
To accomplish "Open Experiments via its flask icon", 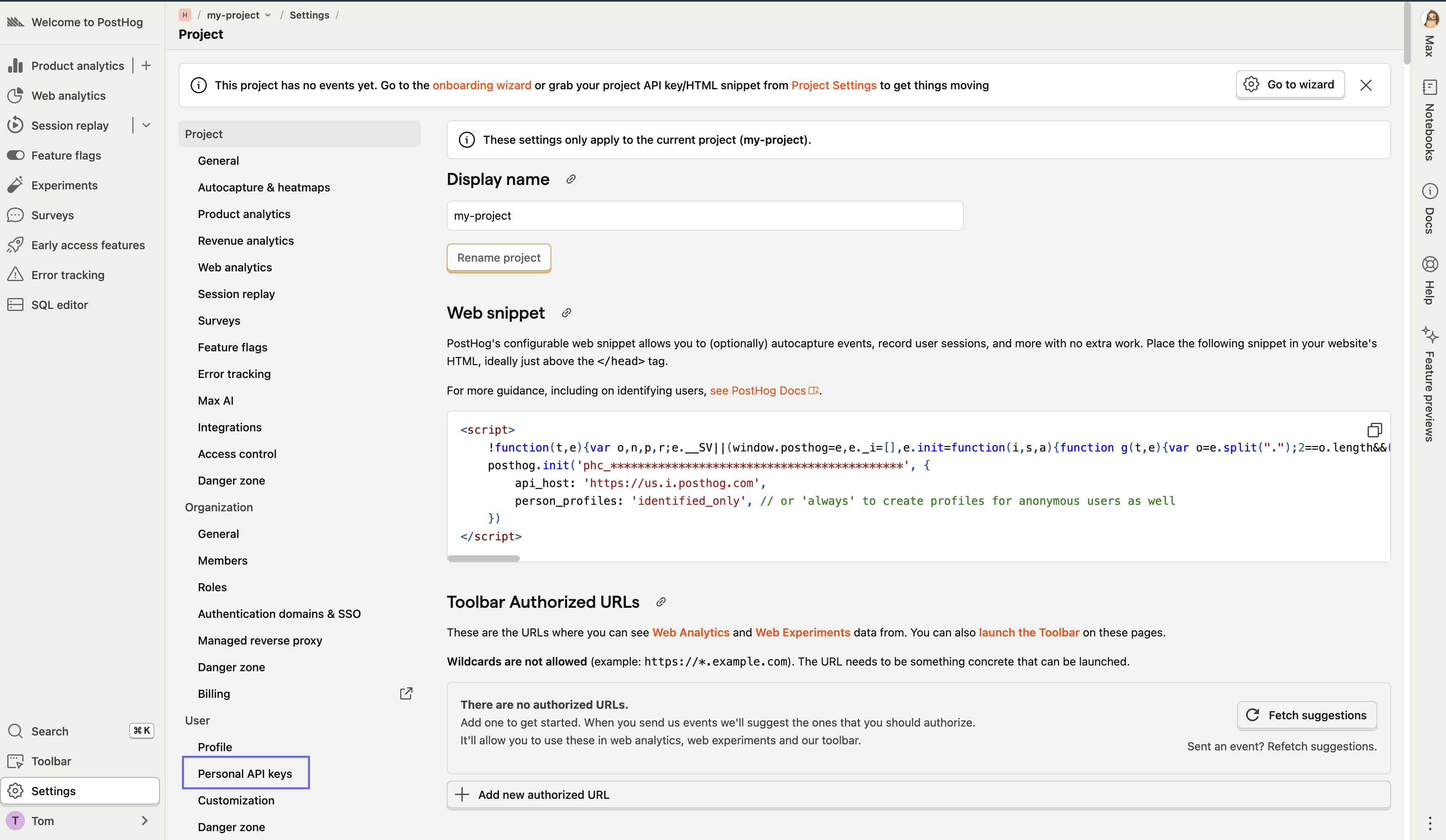I will pos(15,185).
